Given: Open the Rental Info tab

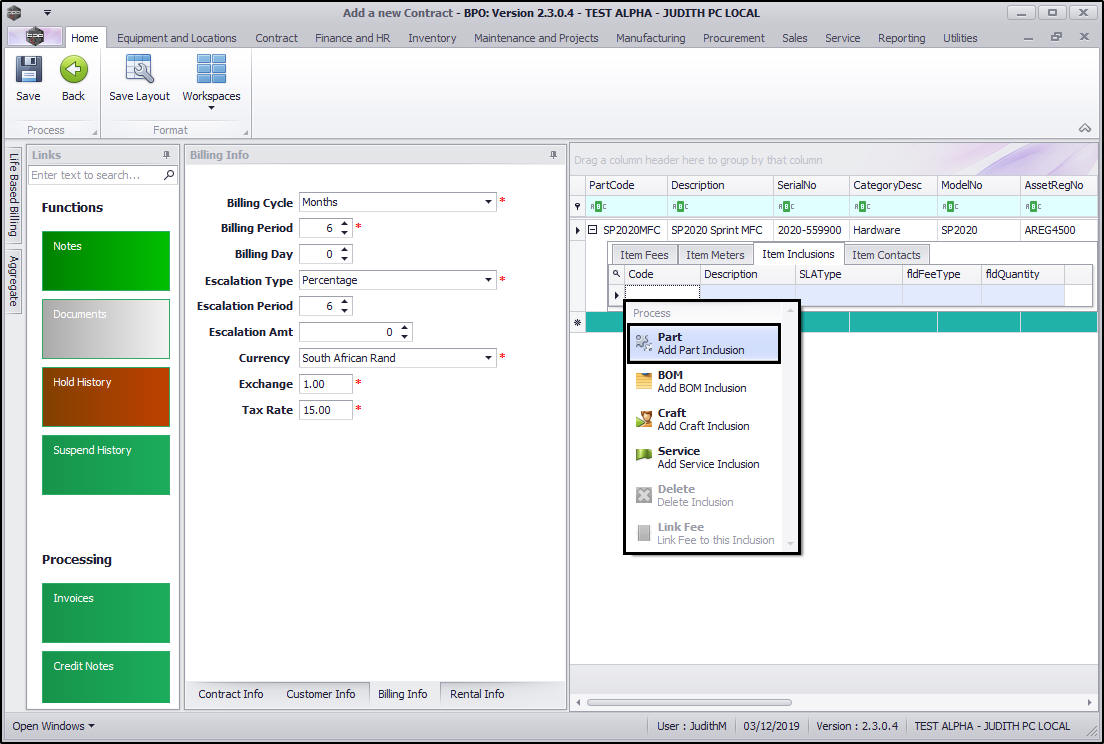Looking at the screenshot, I should click(x=477, y=694).
